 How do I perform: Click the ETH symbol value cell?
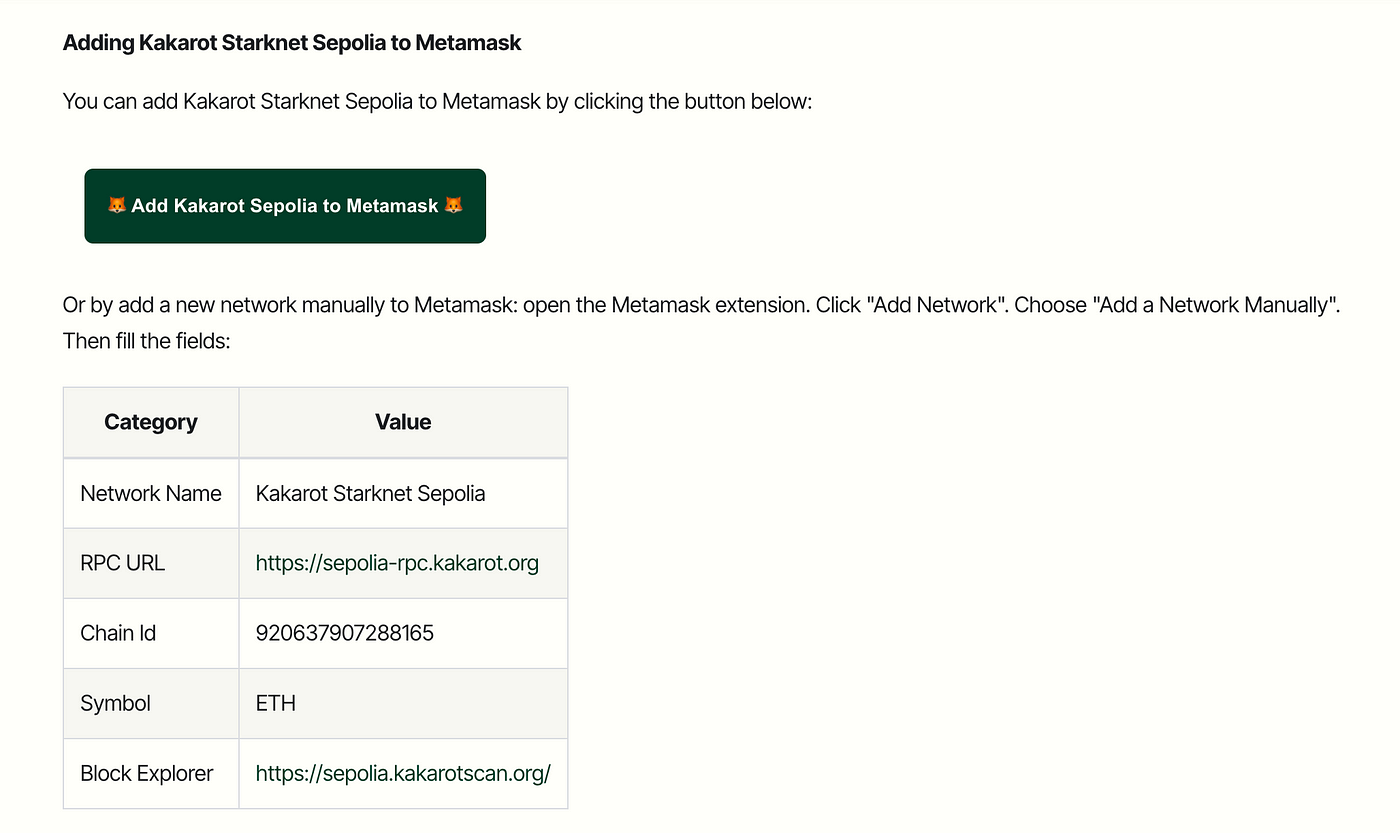[403, 703]
